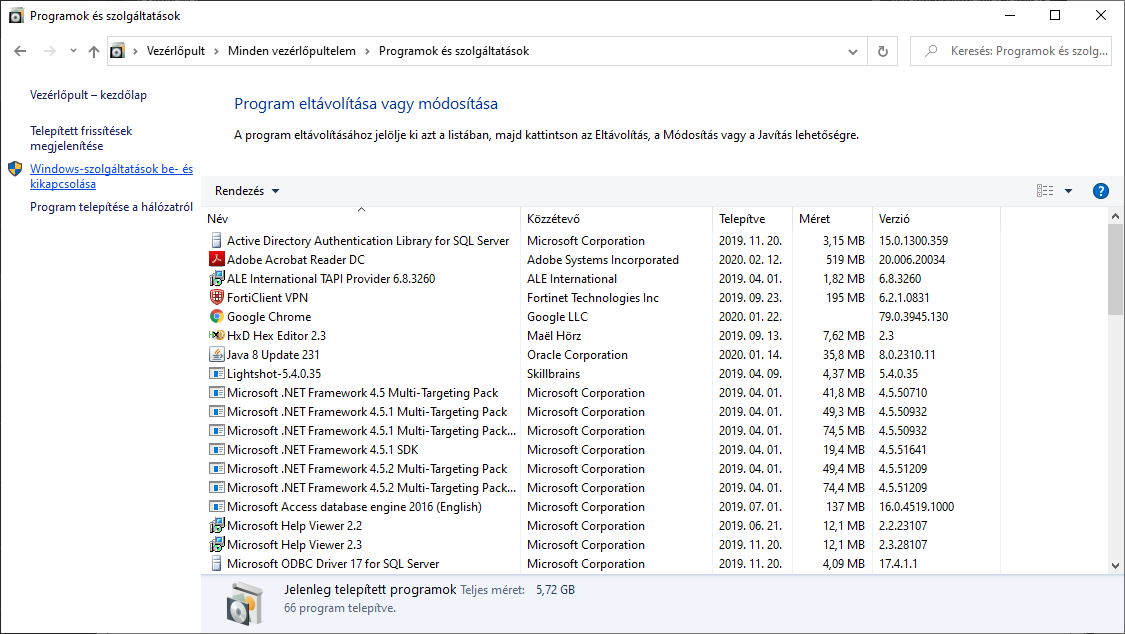Click the Back navigation arrow

click(20, 51)
